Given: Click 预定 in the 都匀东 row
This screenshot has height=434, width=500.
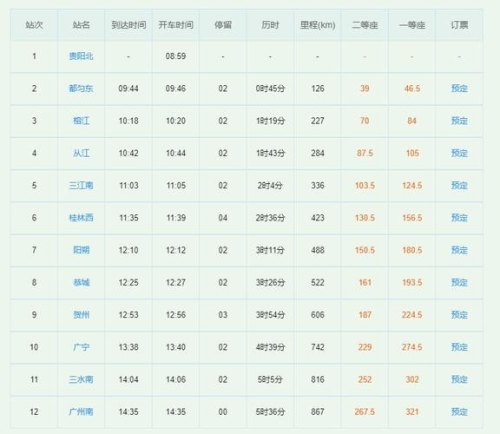Looking at the screenshot, I should pyautogui.click(x=459, y=88).
